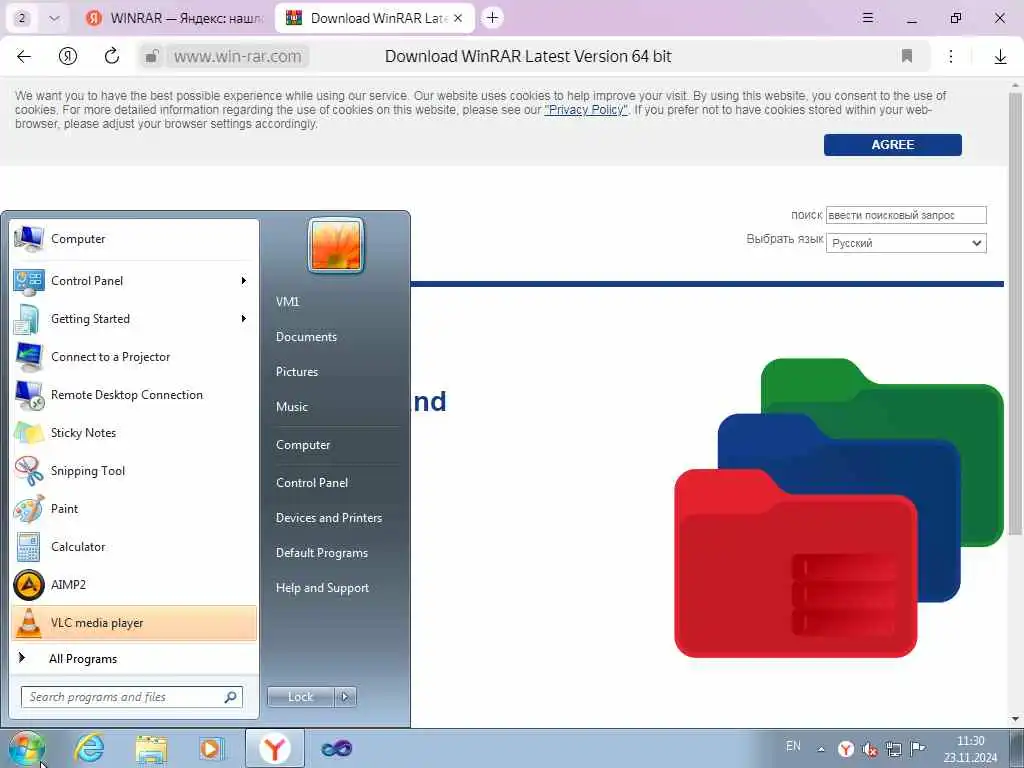The width and height of the screenshot is (1024, 768).
Task: Open the infinity-logo taskbar app
Action: point(337,748)
